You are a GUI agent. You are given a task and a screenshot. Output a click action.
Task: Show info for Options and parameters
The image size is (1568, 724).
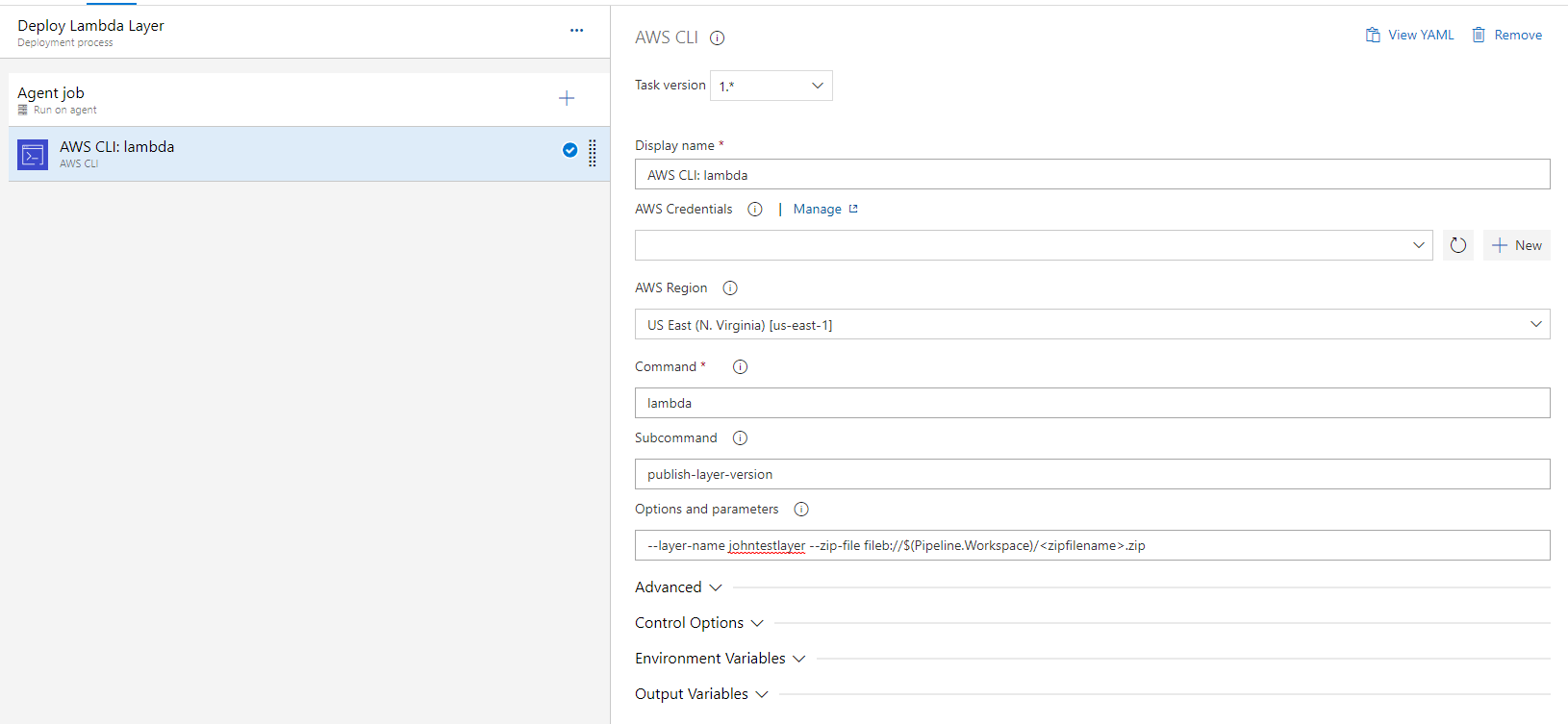(x=801, y=510)
